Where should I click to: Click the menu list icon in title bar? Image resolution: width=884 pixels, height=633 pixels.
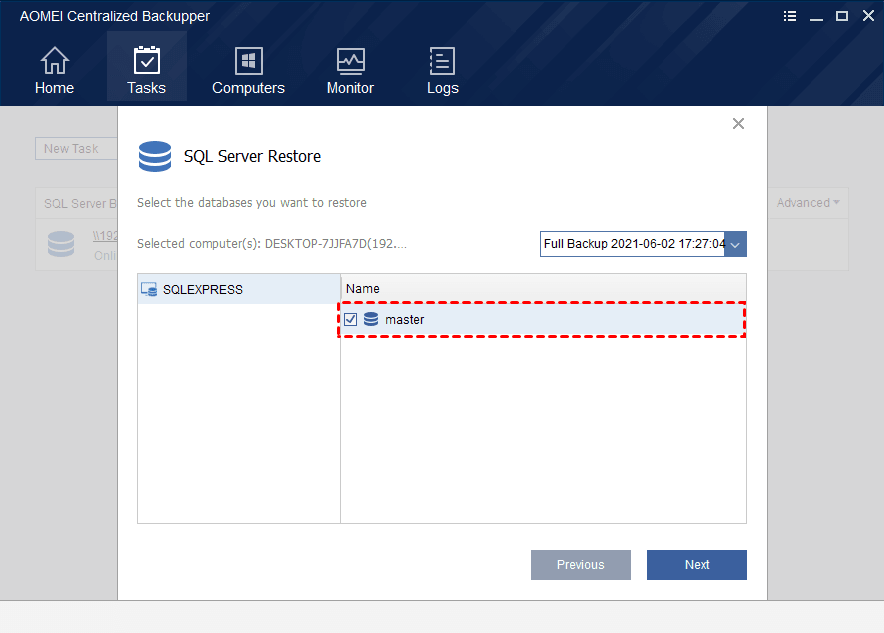[x=790, y=16]
